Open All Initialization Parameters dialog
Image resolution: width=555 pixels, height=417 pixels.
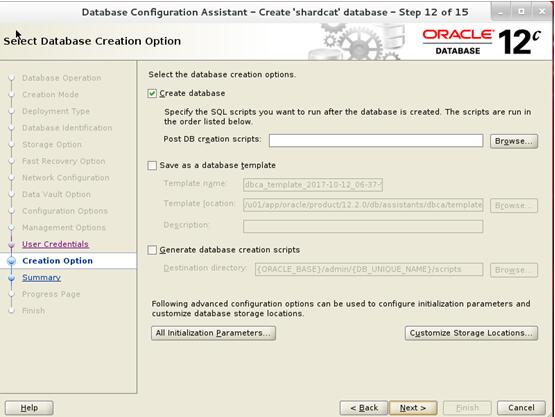213,333
